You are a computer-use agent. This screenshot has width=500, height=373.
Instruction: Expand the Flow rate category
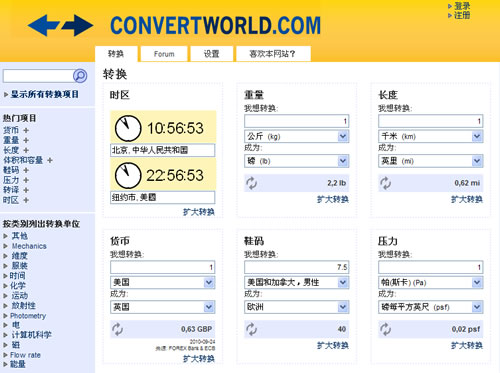click(x=25, y=355)
